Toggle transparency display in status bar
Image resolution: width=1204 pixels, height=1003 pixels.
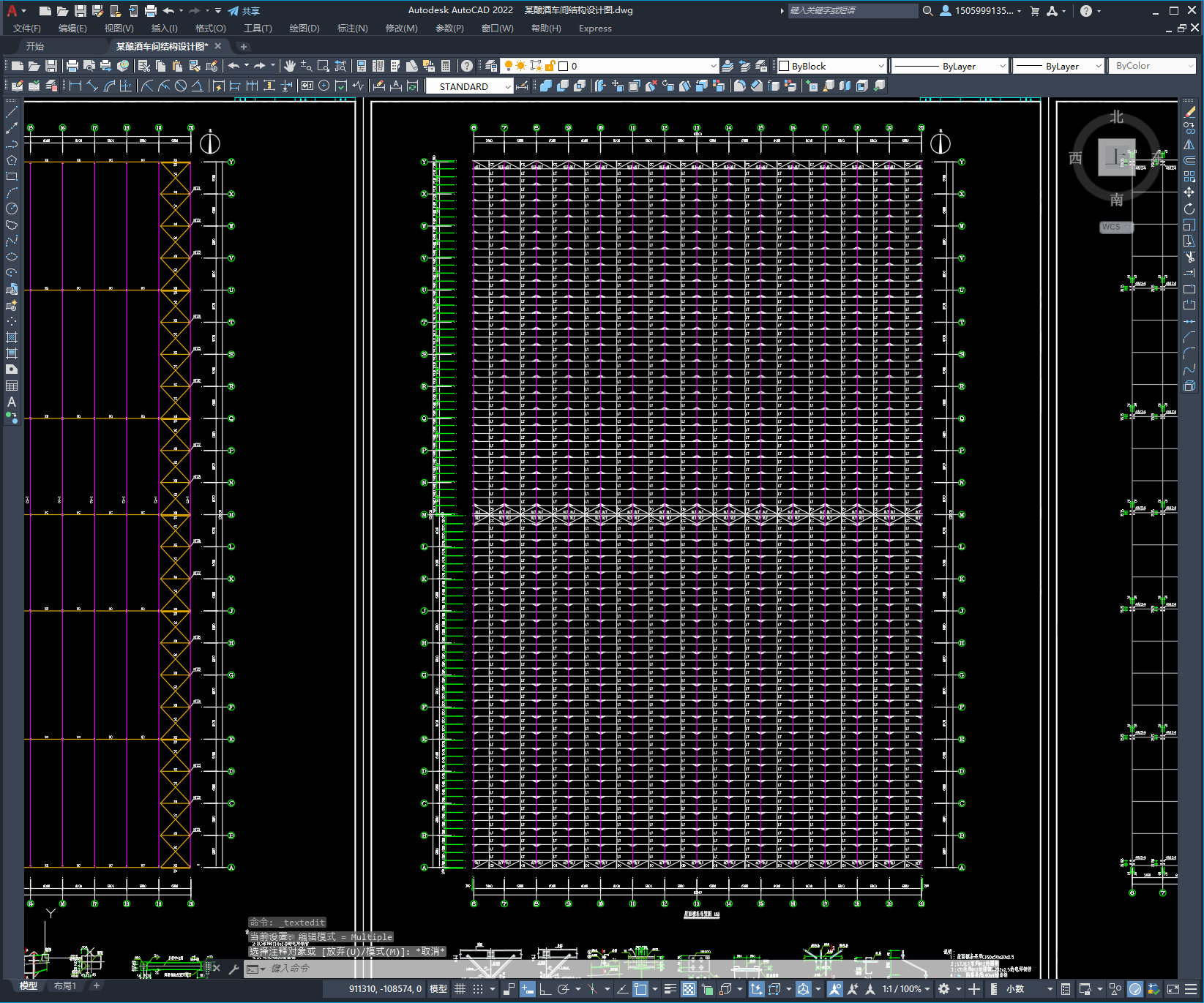[689, 989]
